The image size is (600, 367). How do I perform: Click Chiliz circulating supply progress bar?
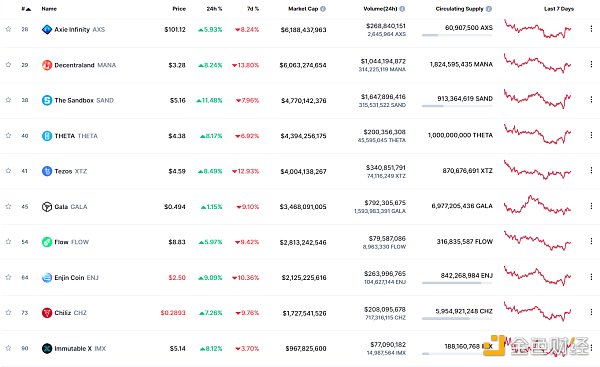point(457,318)
